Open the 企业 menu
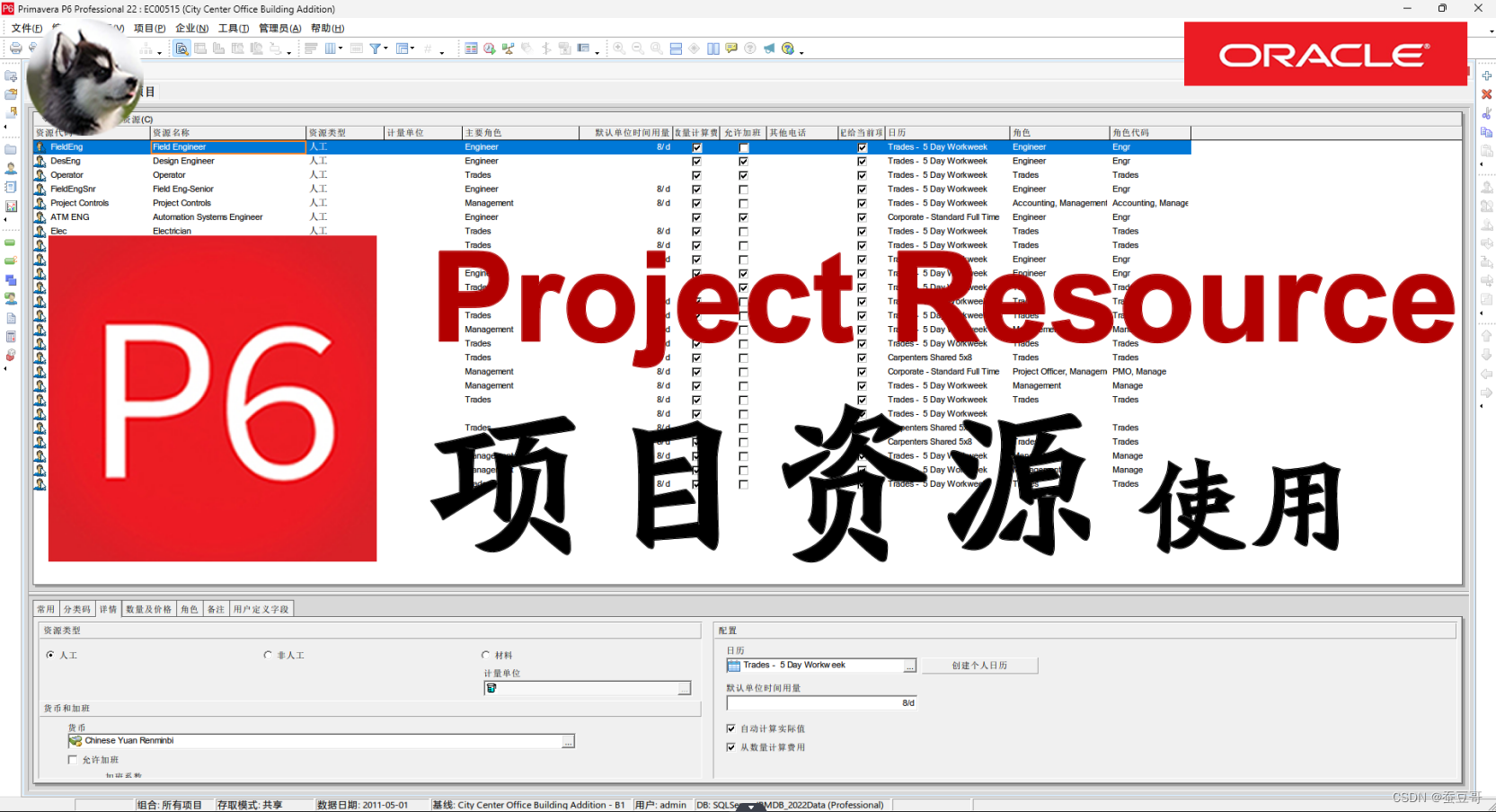 [191, 29]
